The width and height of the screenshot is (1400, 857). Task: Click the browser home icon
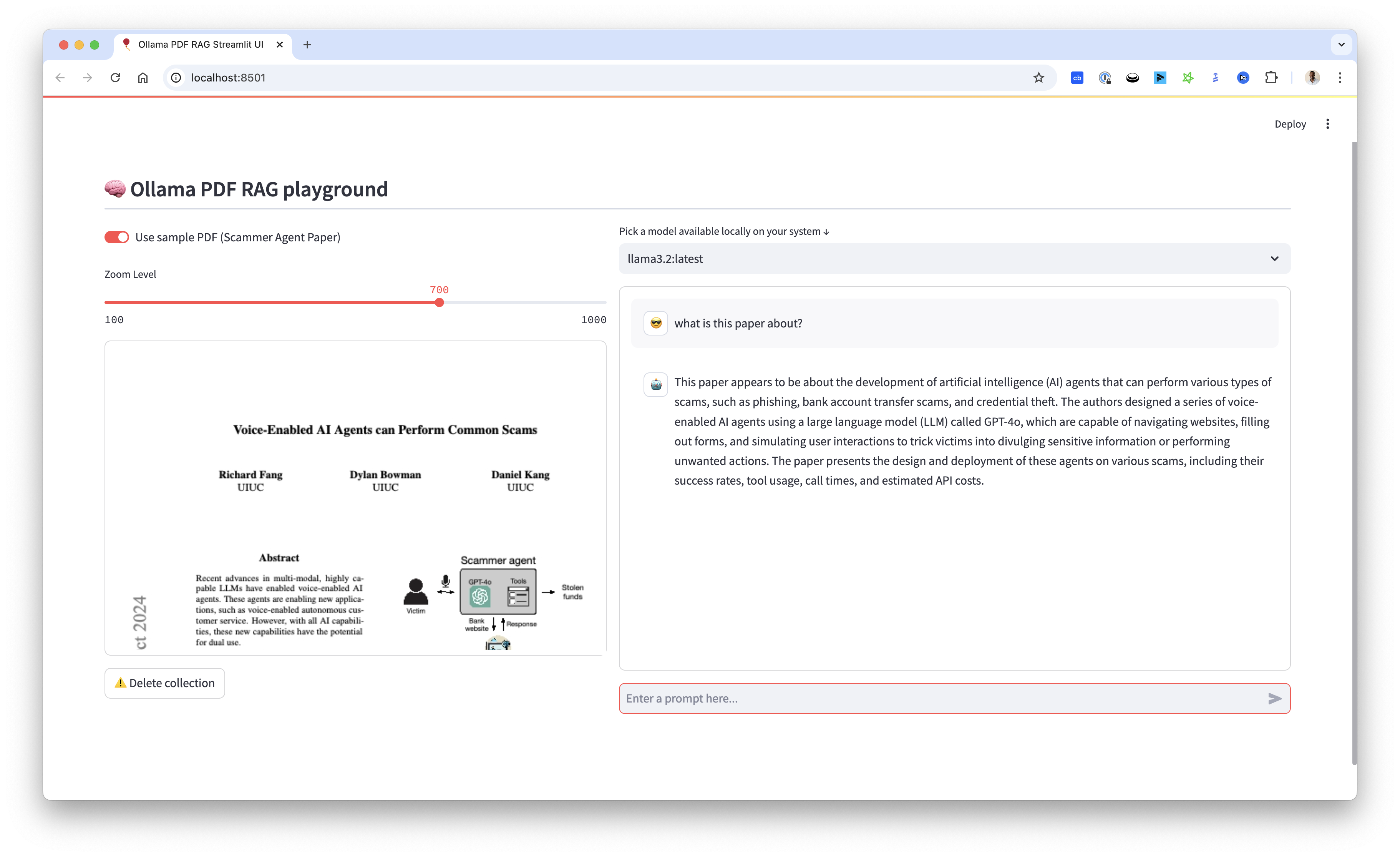click(x=143, y=78)
